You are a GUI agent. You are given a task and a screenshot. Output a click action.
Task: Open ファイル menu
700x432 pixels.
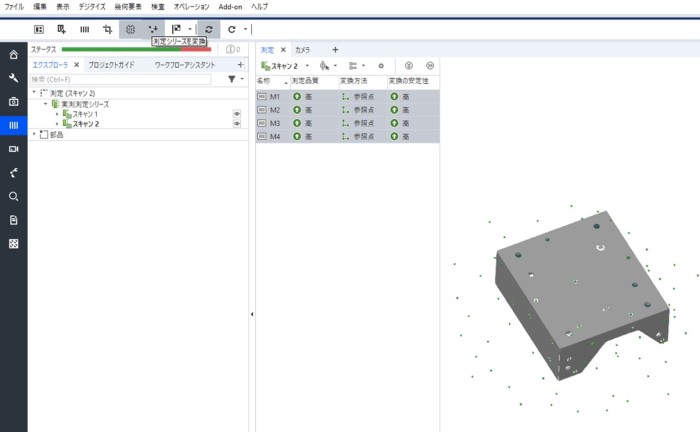coord(14,7)
